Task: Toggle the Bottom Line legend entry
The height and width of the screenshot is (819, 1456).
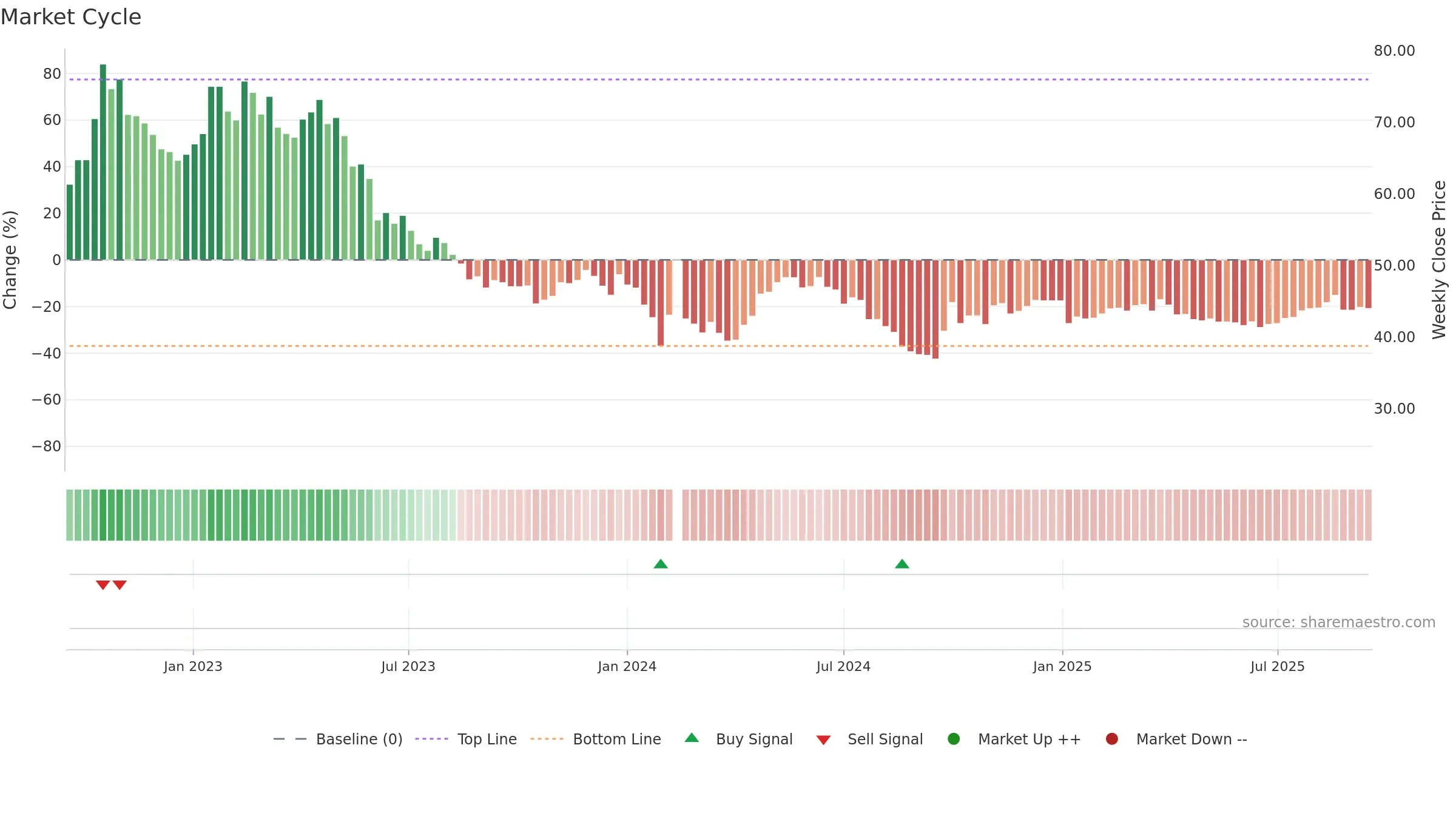Action: click(596, 739)
